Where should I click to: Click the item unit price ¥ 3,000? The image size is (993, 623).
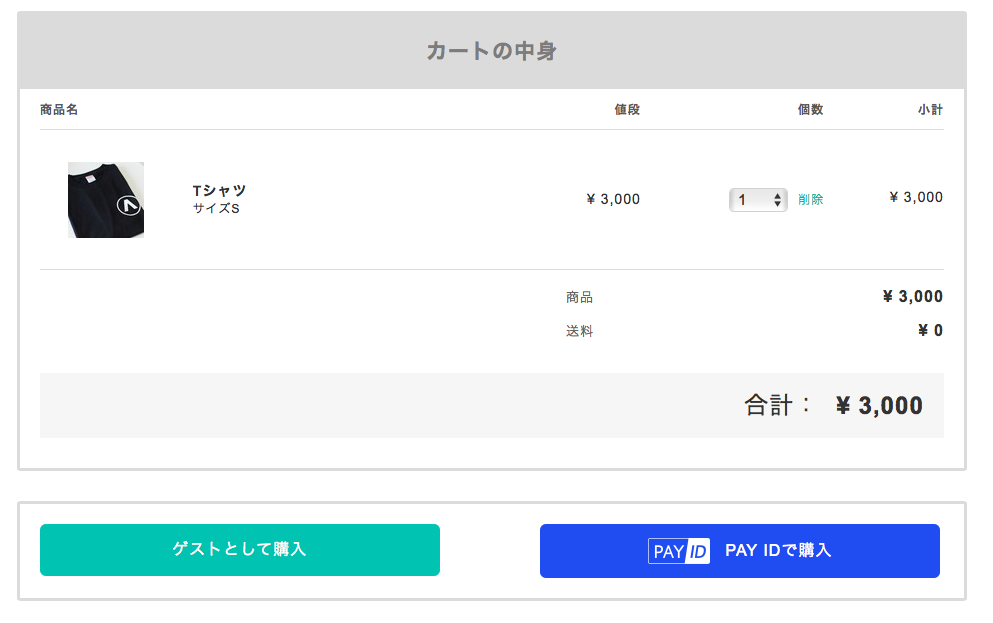tap(613, 199)
